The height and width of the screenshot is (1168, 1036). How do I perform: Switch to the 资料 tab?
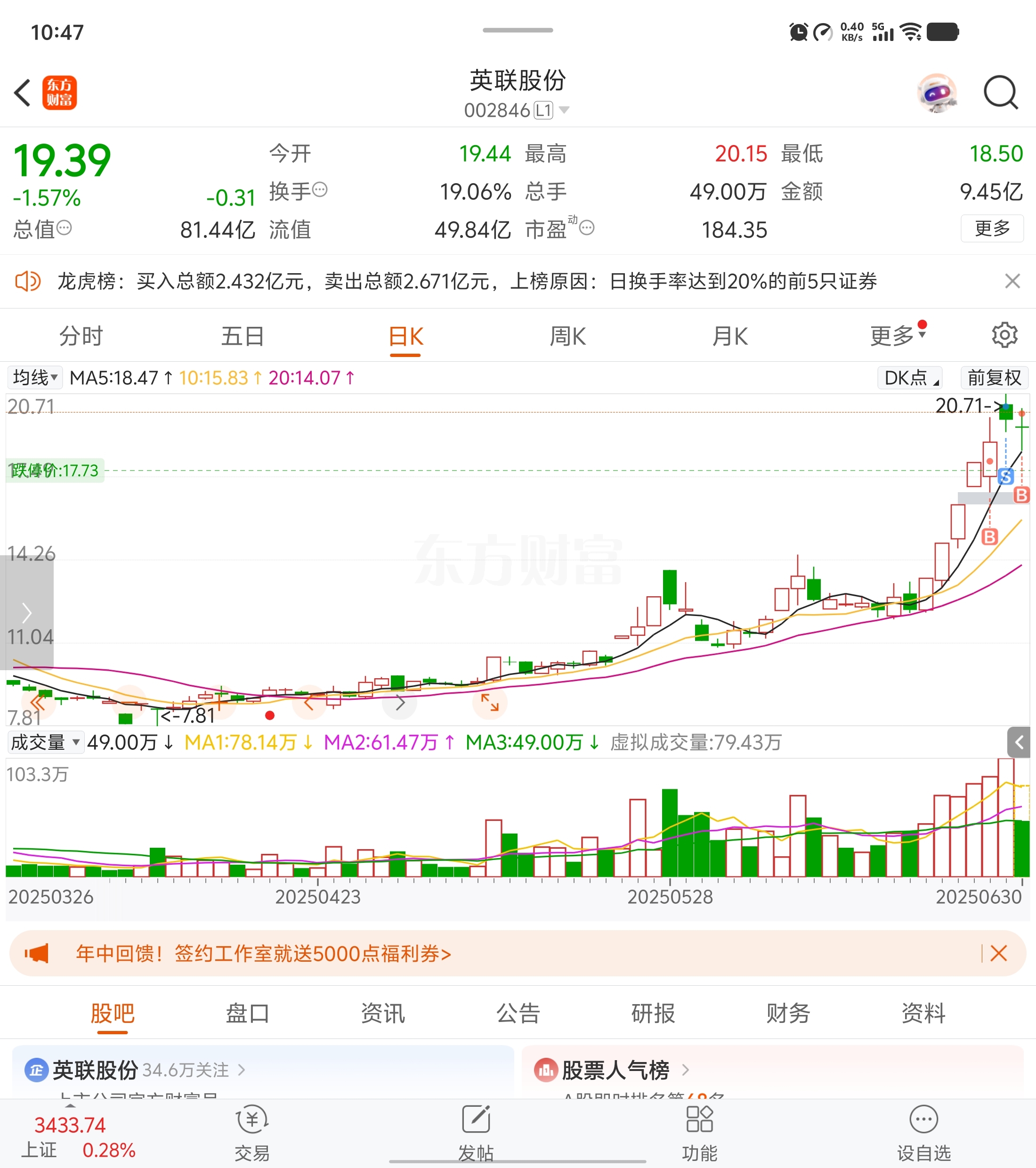coord(923,1013)
